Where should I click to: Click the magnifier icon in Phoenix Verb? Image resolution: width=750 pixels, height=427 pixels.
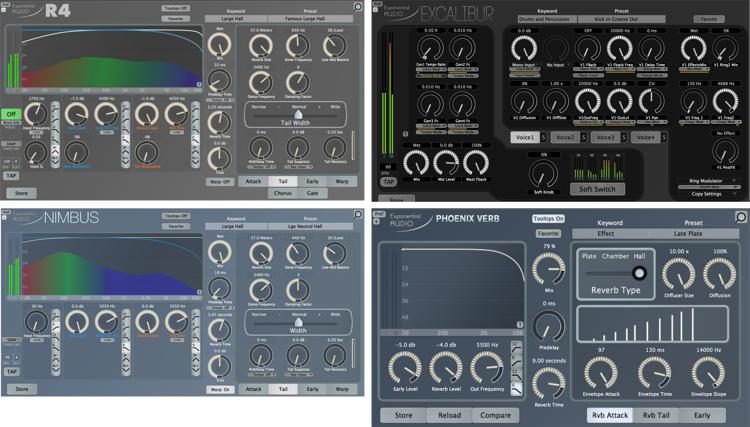click(739, 216)
